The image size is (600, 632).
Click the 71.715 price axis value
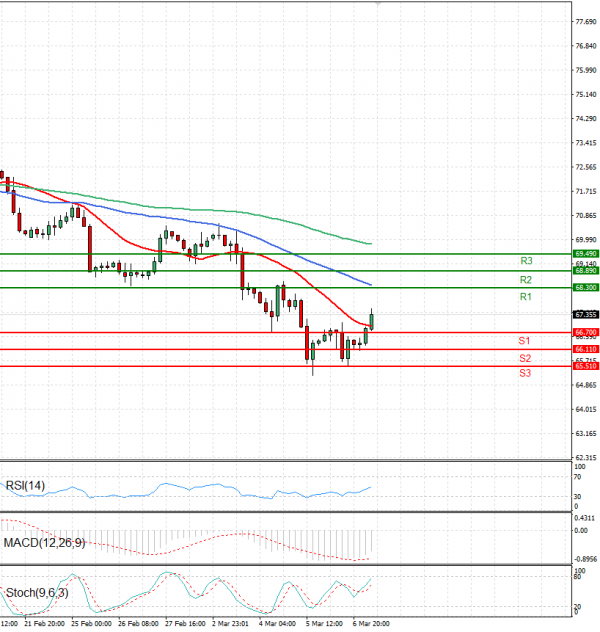tap(586, 191)
